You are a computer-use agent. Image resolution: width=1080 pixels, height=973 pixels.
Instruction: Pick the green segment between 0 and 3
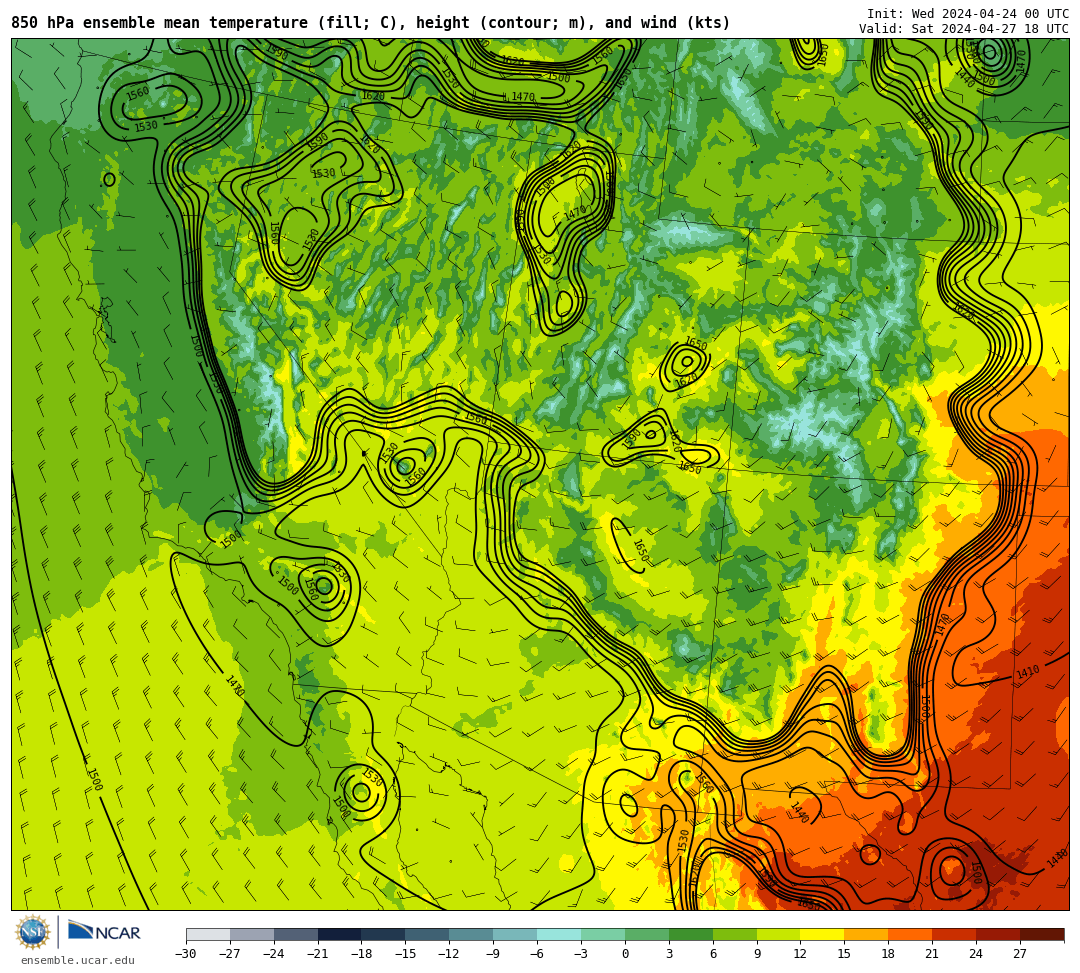647,934
